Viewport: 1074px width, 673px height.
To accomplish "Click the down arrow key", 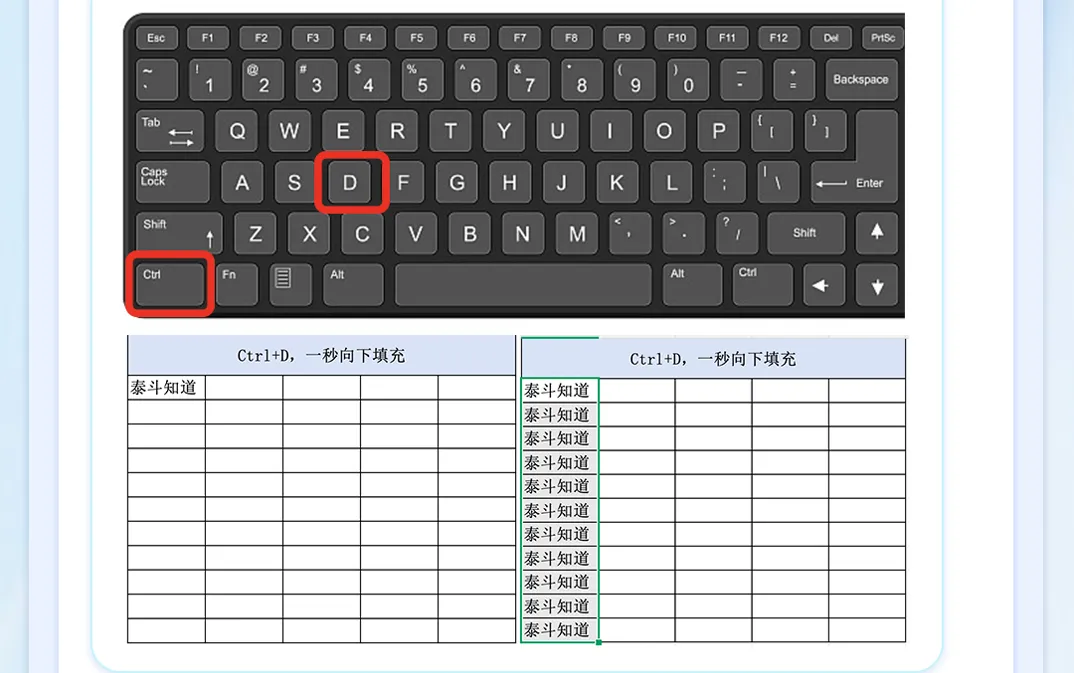I will [877, 285].
